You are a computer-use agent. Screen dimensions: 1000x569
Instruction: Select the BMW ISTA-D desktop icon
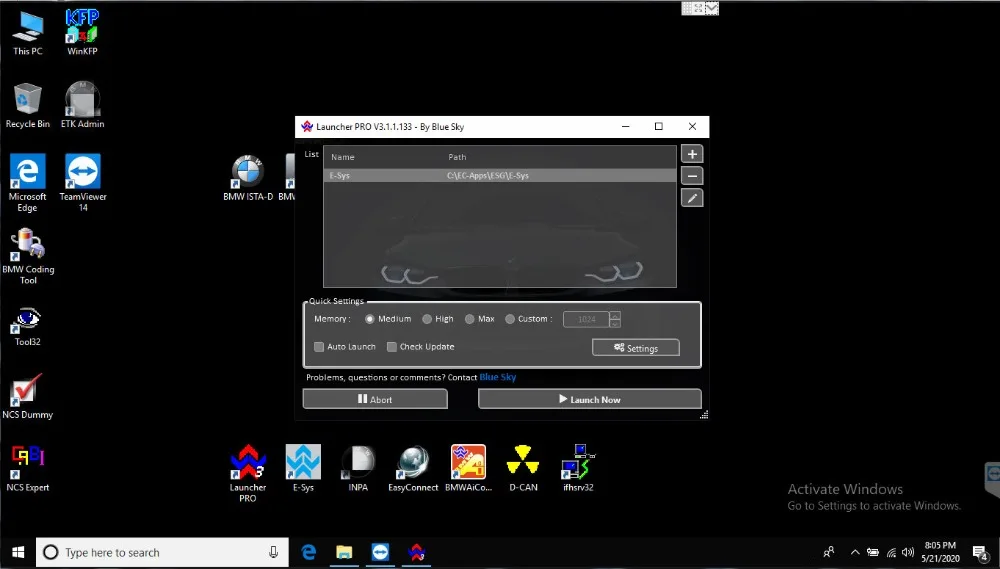click(x=247, y=179)
